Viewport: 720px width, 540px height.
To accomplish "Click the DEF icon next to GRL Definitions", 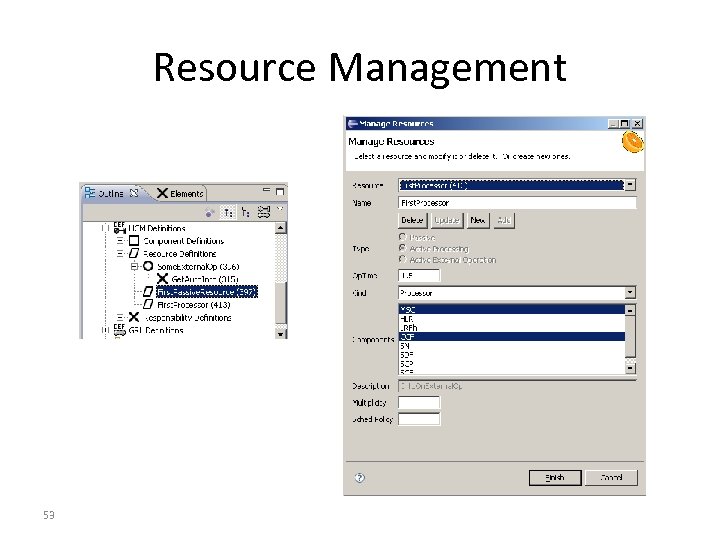I will 119,329.
